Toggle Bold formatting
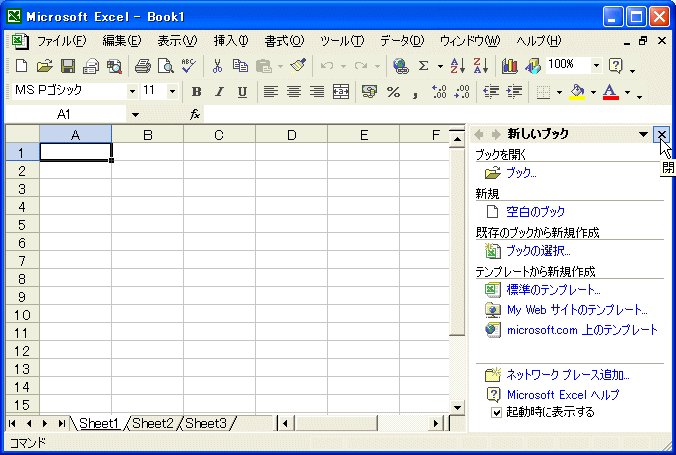676x455 pixels. [197, 91]
